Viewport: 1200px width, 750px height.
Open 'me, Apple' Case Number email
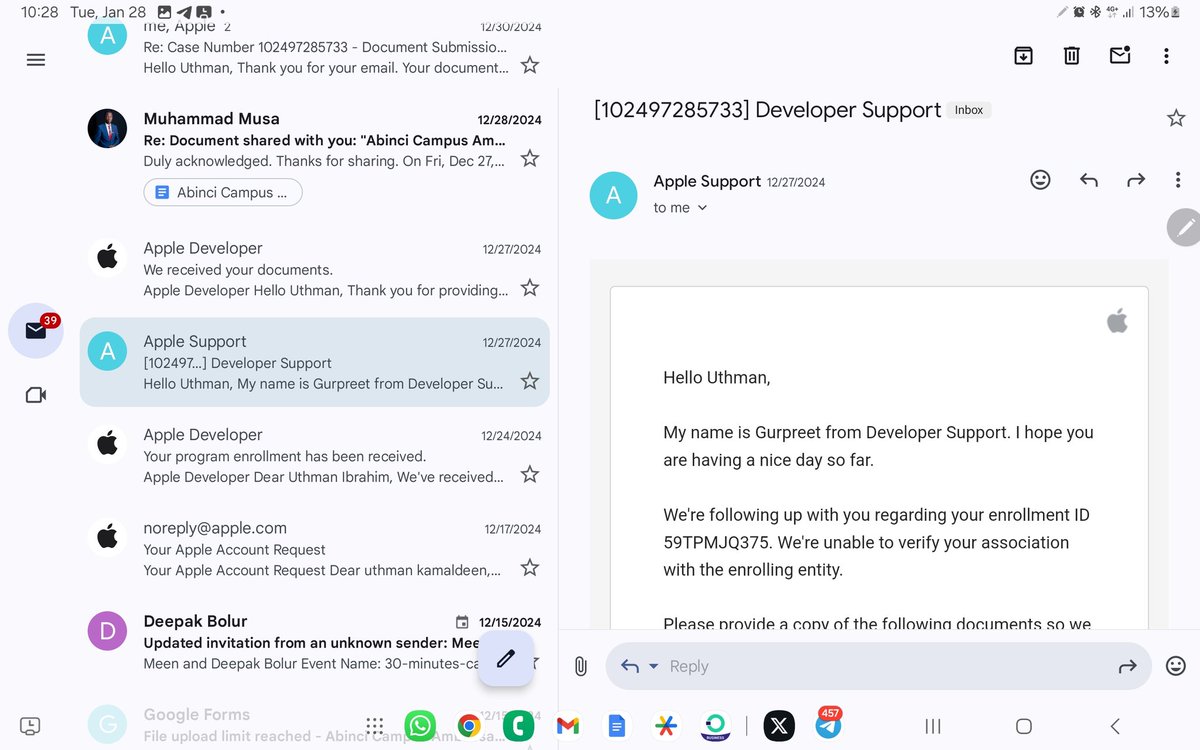coord(314,47)
